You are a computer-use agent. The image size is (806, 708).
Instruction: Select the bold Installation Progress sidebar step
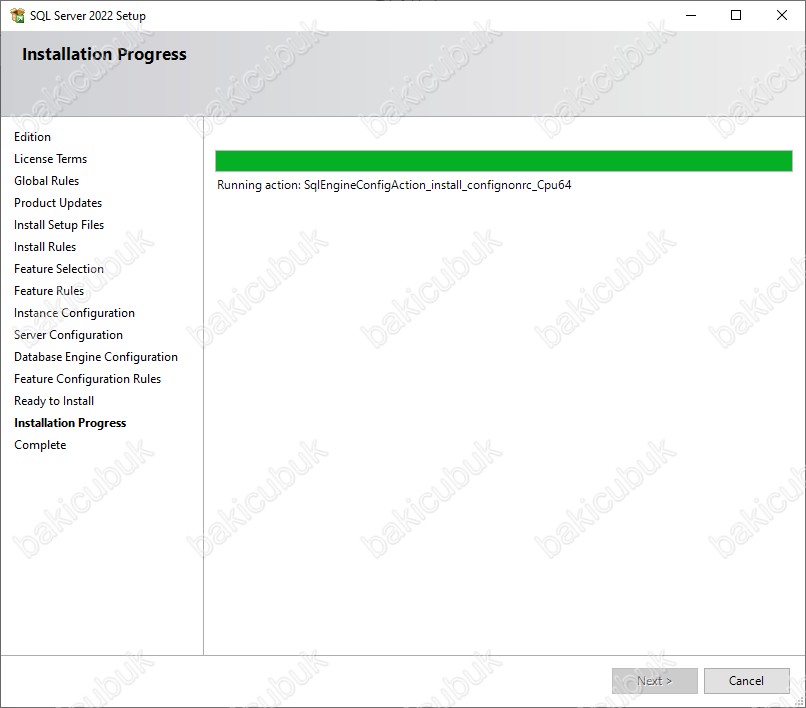70,423
